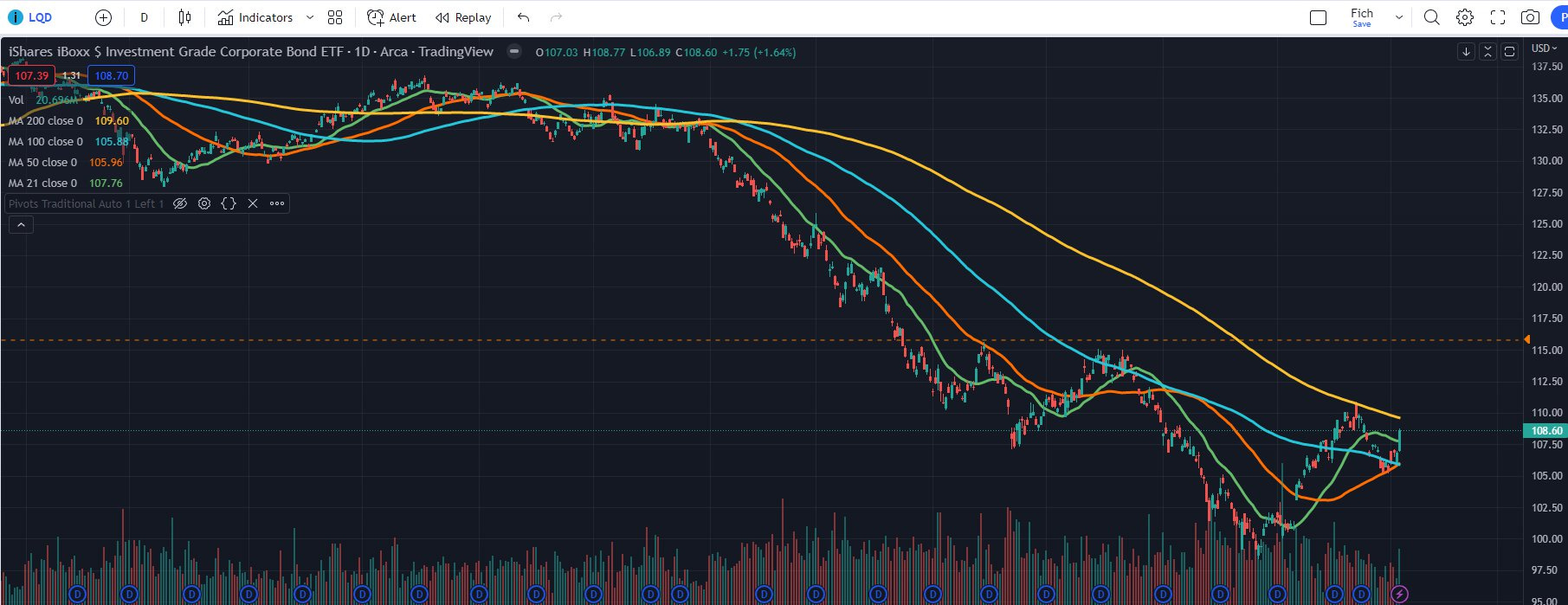This screenshot has height=605, width=1568.
Task: Click the yellow MA 200 value 109.60
Action: [x=112, y=121]
